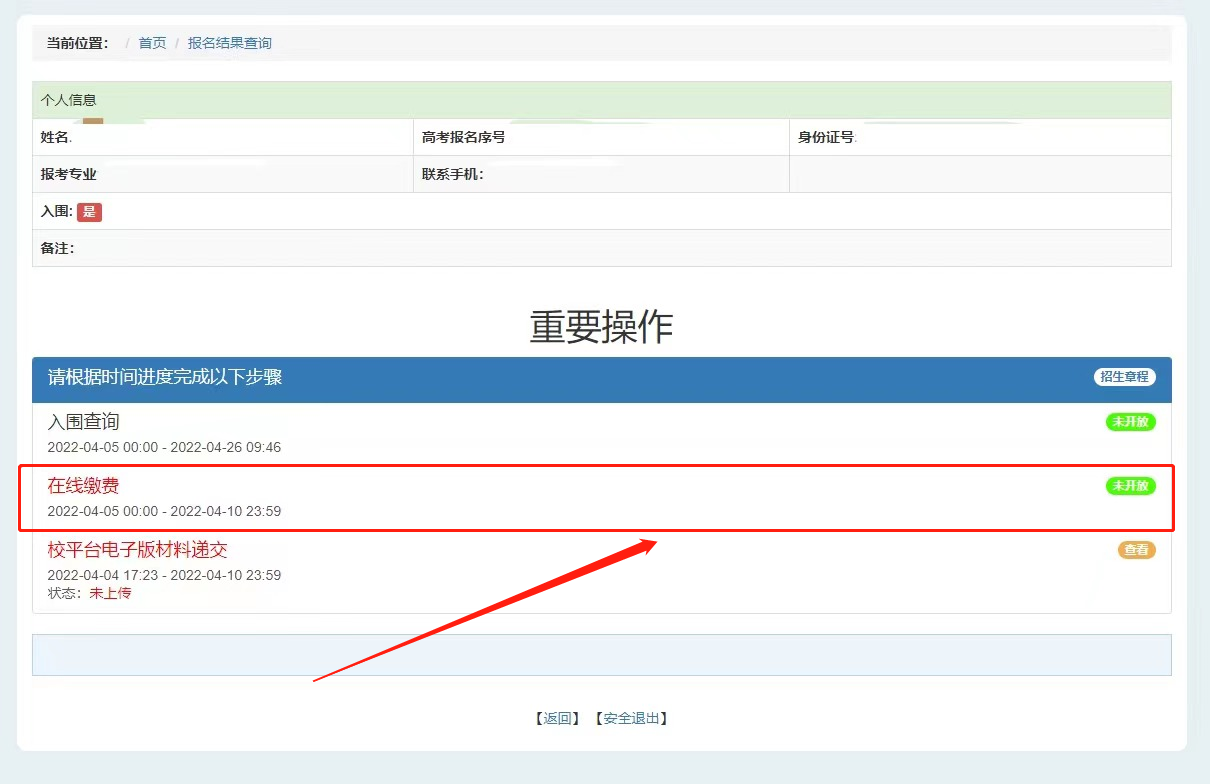This screenshot has height=784, width=1210.
Task: Open the 校平台电子版材料递交 link
Action: [138, 550]
